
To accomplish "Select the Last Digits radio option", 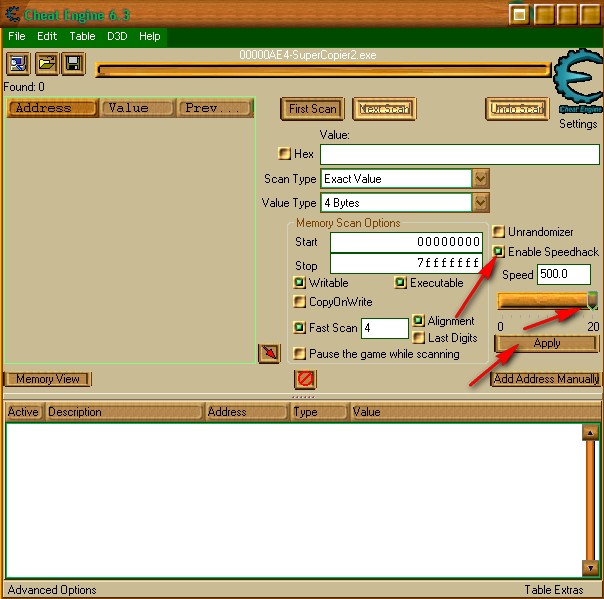I will (x=418, y=337).
